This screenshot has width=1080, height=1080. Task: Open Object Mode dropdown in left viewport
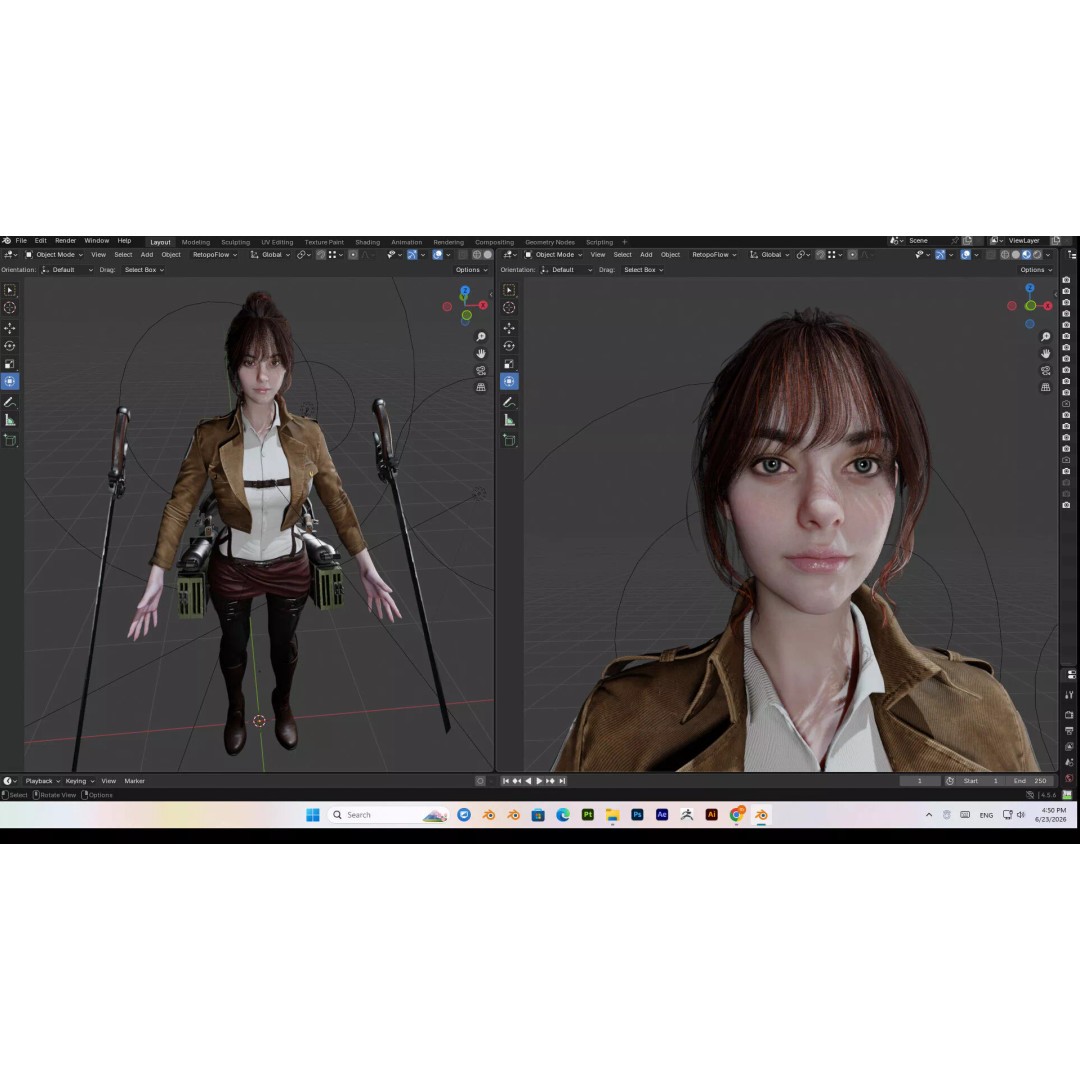[54, 255]
